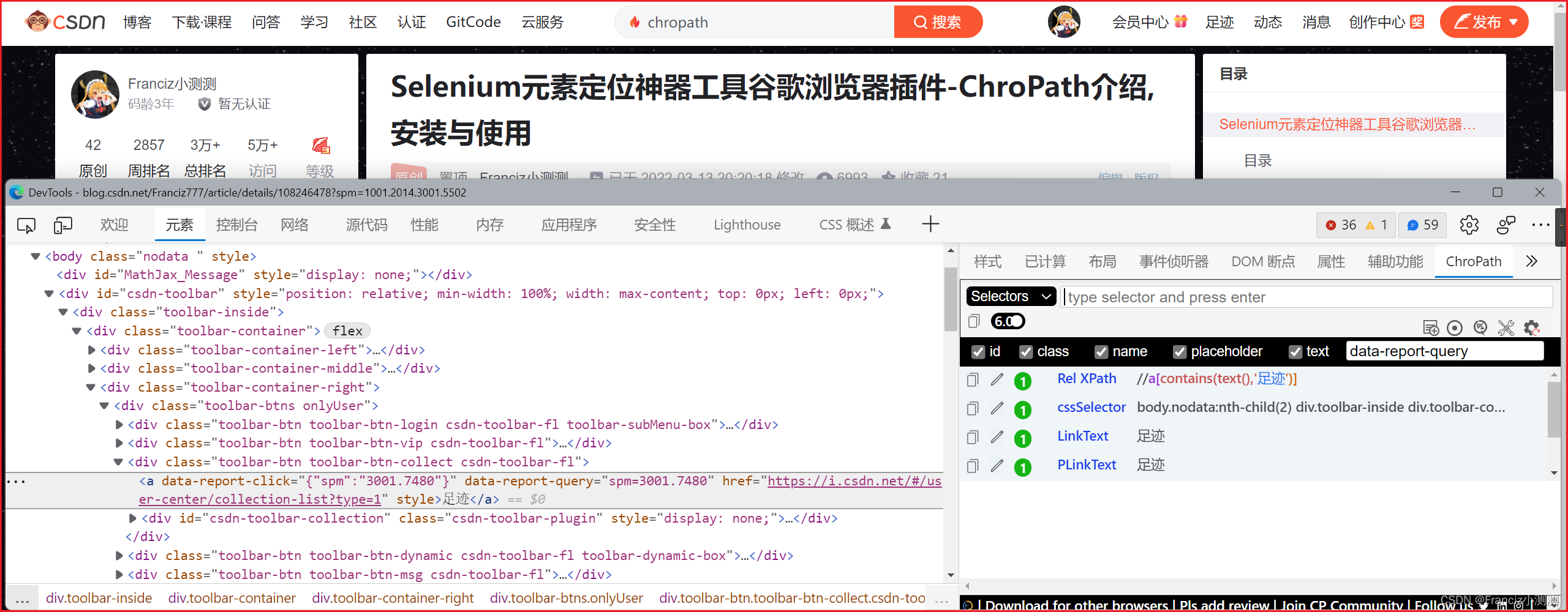Focus the ChroPath selector input field
1568x612 pixels.
tap(1306, 297)
